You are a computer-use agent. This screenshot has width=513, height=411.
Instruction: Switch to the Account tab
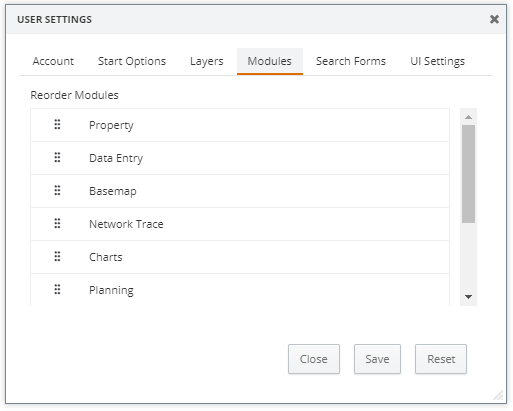tap(53, 61)
